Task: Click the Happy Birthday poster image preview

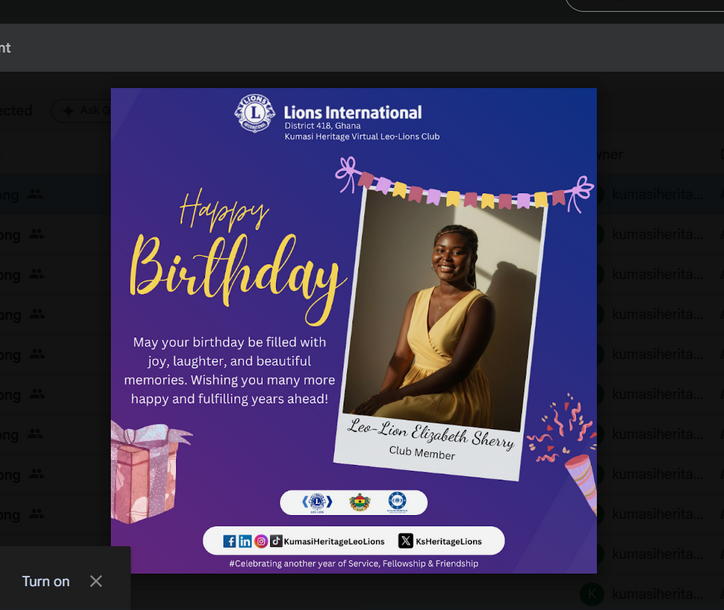Action: [354, 331]
